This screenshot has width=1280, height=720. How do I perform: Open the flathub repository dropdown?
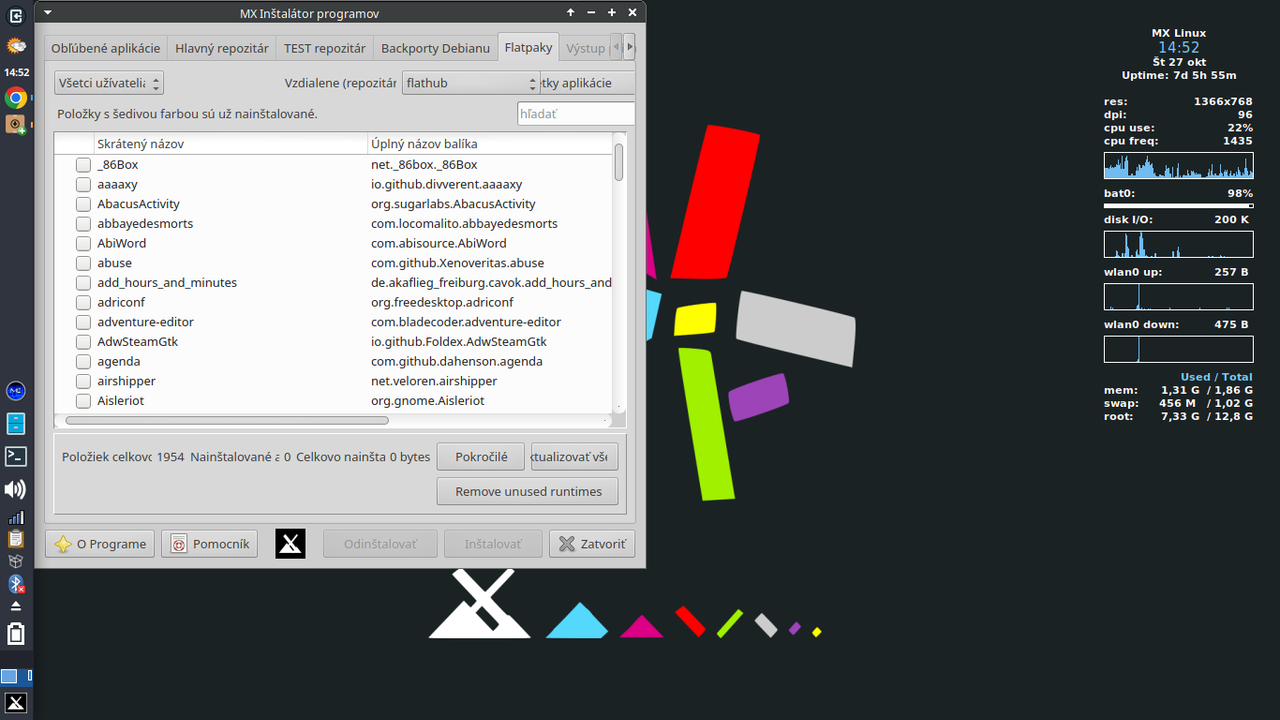(471, 83)
